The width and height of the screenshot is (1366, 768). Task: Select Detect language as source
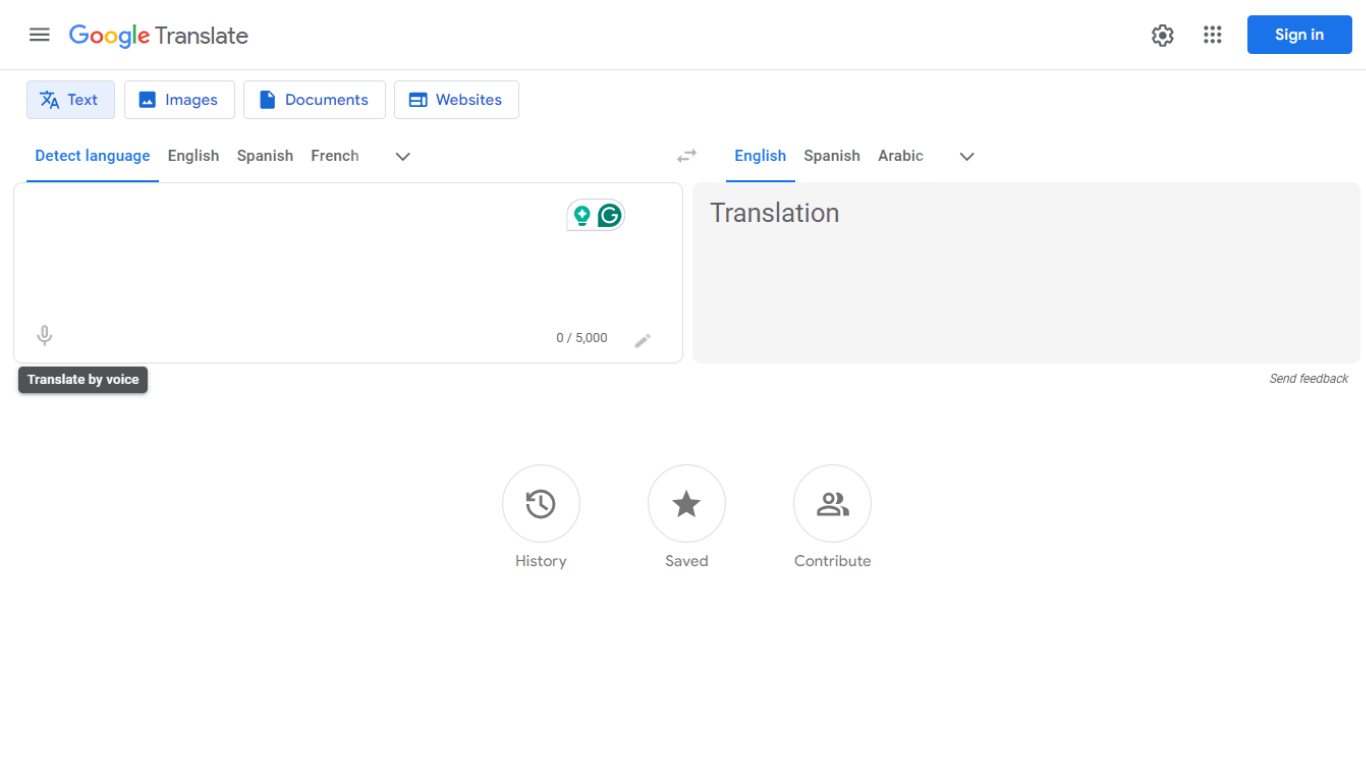pos(92,155)
